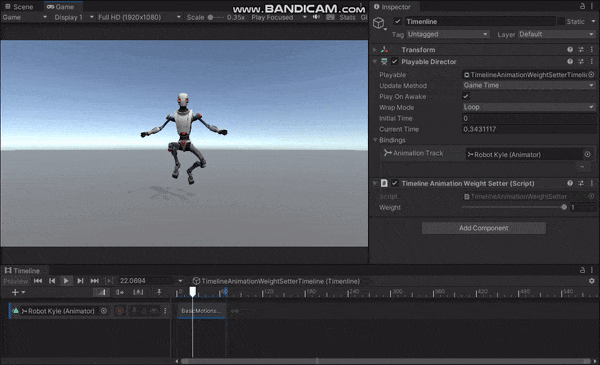
Task: Click the Add Component button
Action: (484, 228)
